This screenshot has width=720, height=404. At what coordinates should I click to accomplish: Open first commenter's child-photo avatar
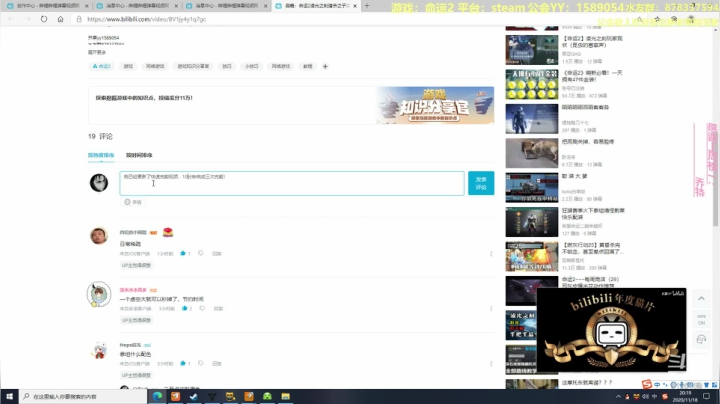(99, 236)
